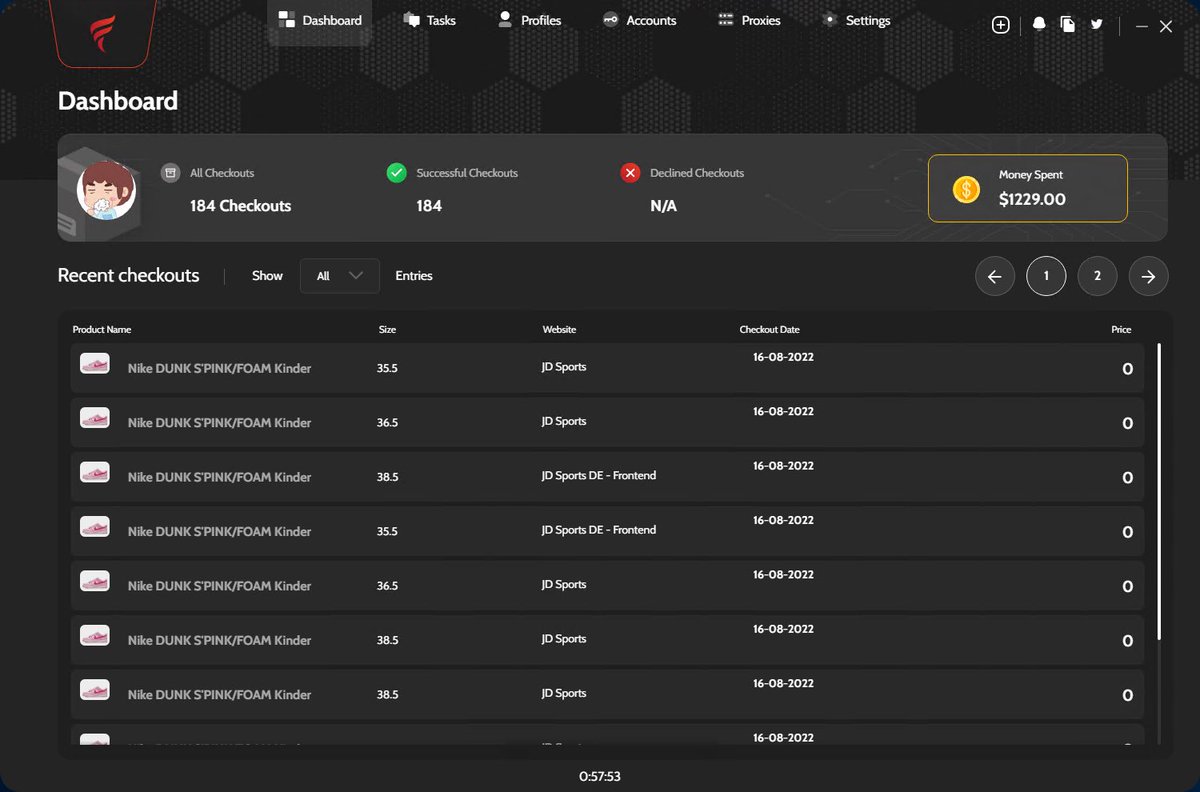Screen dimensions: 1200x792
Task: Click the red Declined Checkouts X icon
Action: click(x=630, y=173)
